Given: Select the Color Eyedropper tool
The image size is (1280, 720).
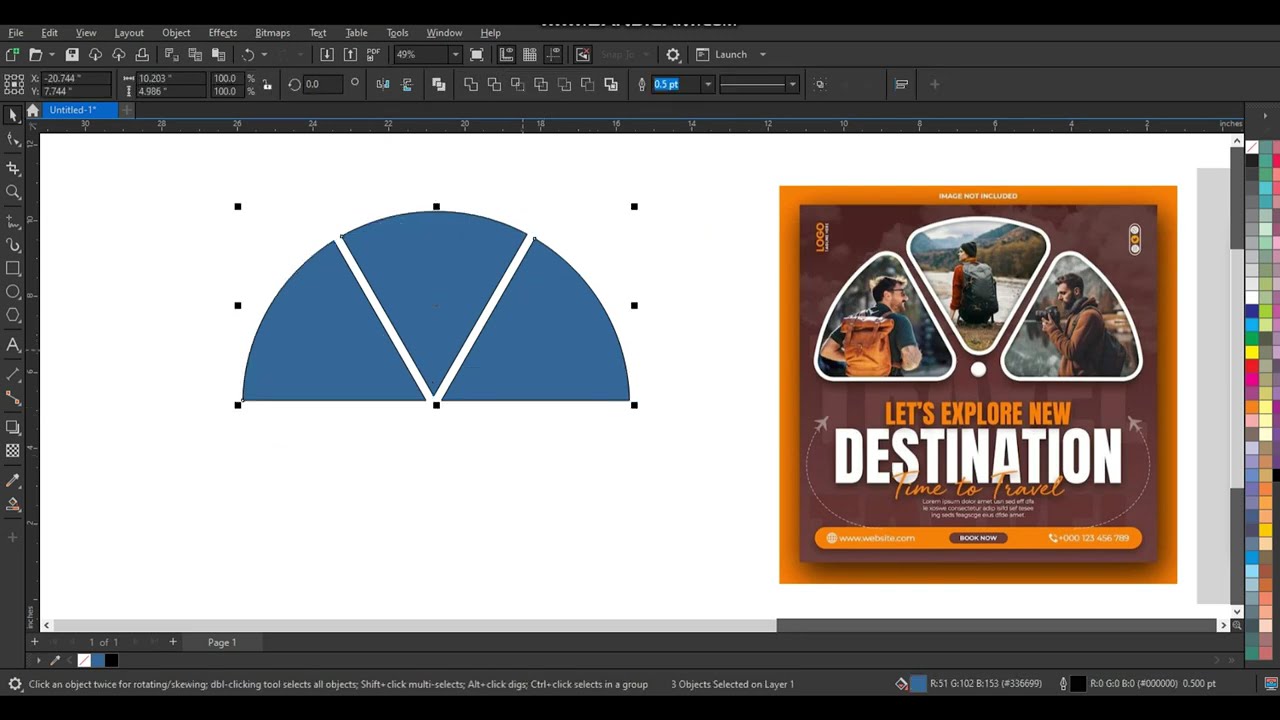Looking at the screenshot, I should pyautogui.click(x=13, y=480).
